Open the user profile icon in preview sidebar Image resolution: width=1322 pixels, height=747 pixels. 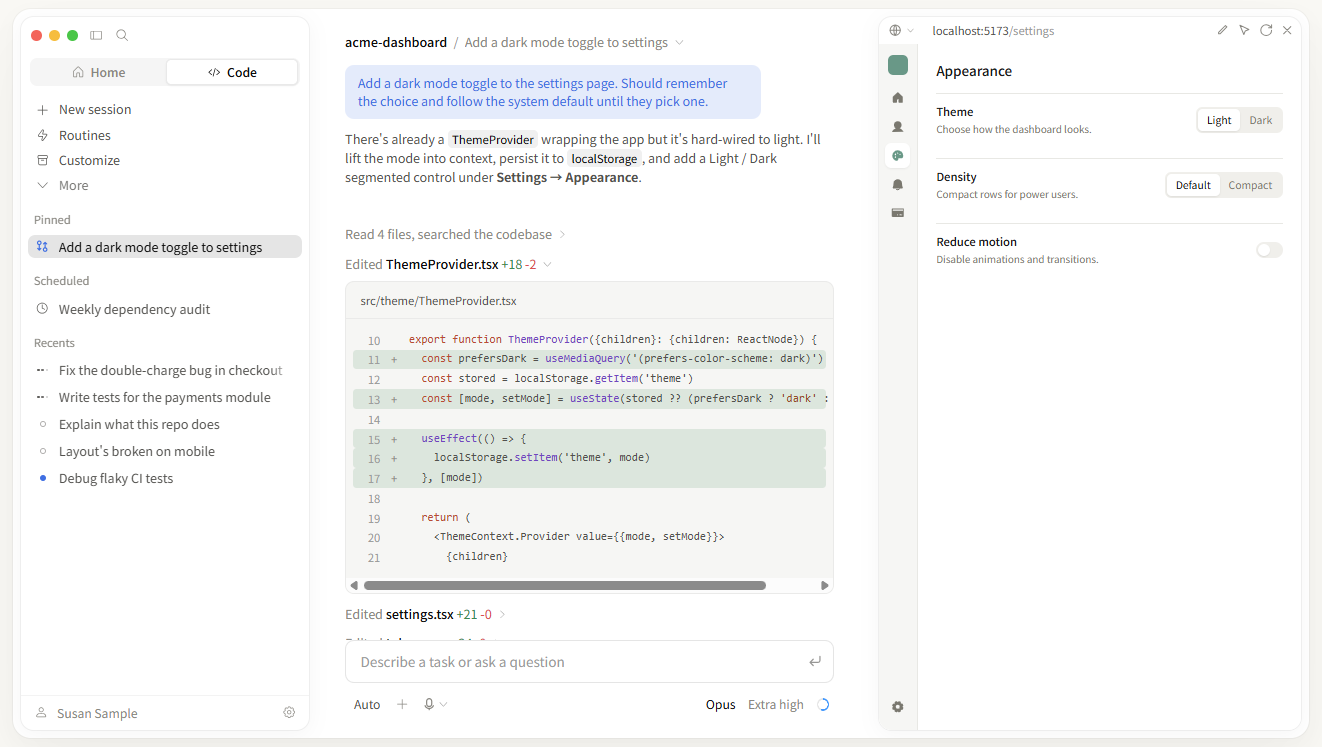click(898, 126)
